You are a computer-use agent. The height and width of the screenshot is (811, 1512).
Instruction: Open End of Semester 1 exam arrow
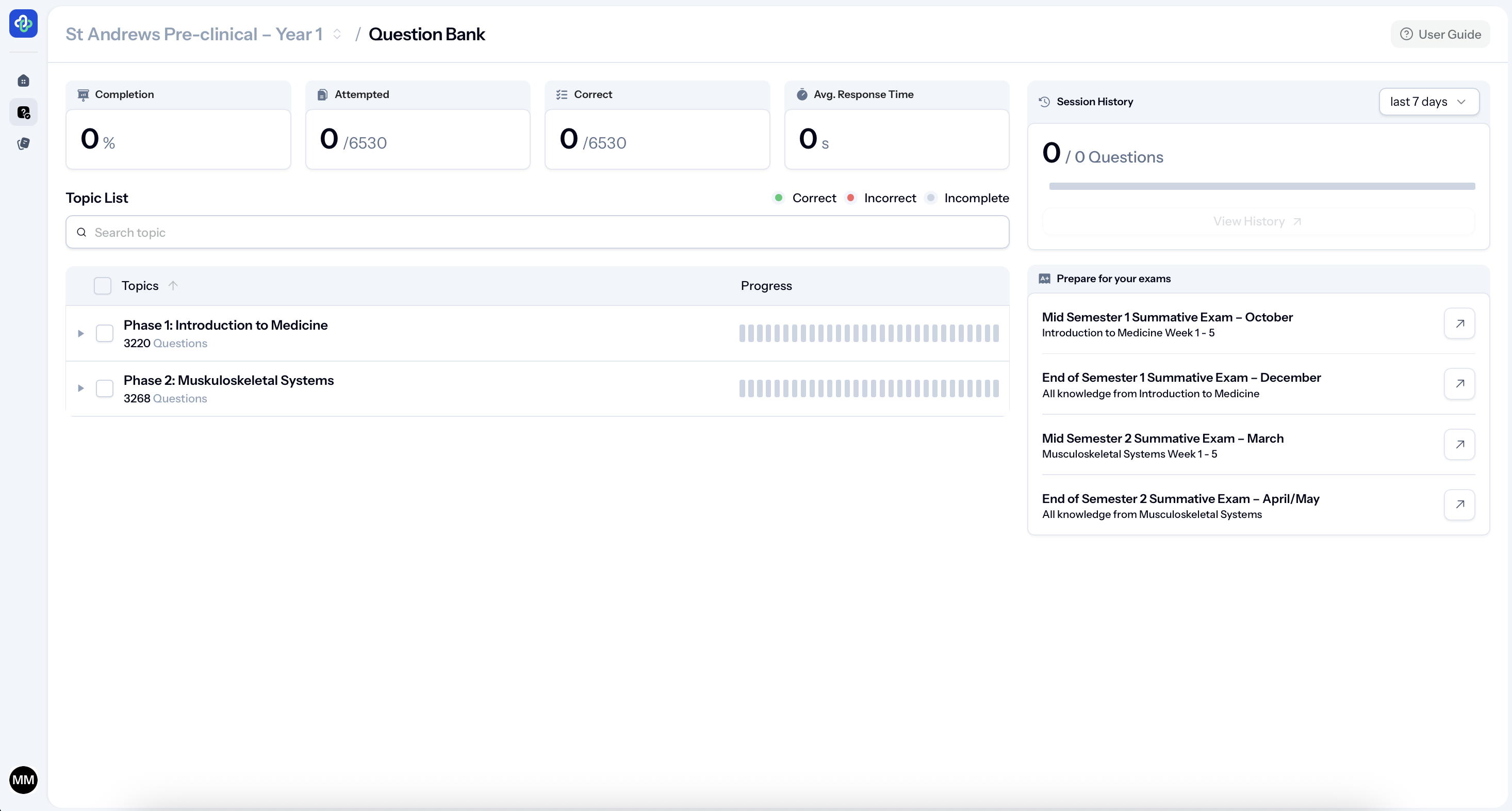point(1459,383)
